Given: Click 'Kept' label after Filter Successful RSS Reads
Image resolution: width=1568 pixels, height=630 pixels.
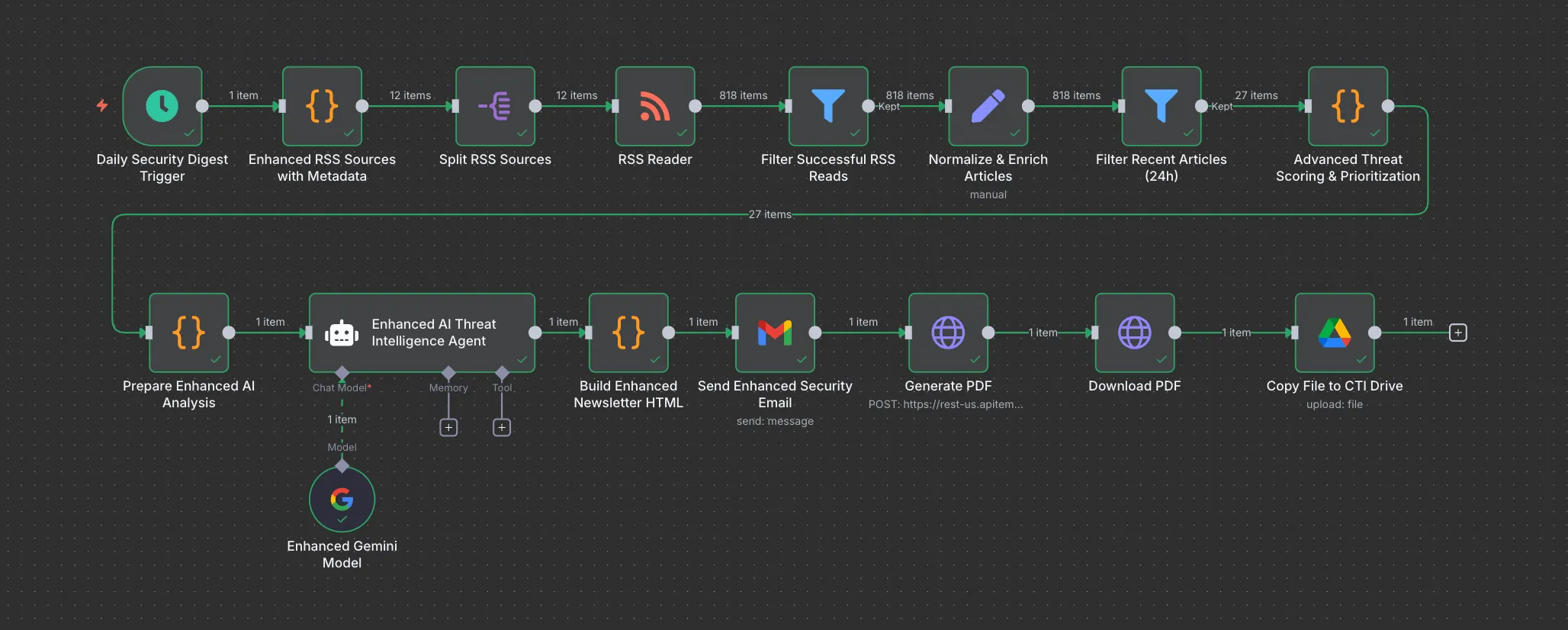Looking at the screenshot, I should coord(889,107).
